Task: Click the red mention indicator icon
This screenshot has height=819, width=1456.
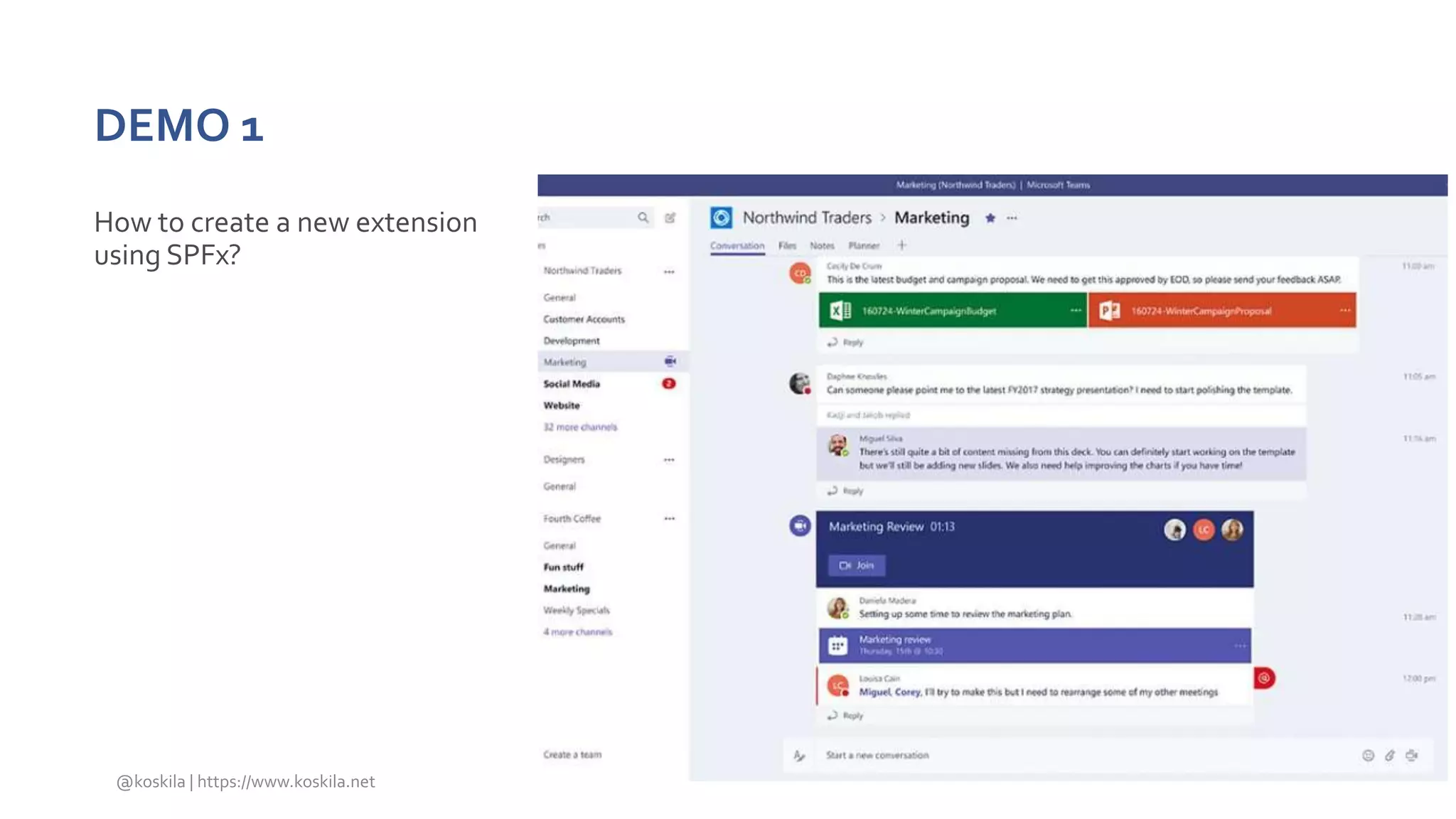Action: (1264, 678)
